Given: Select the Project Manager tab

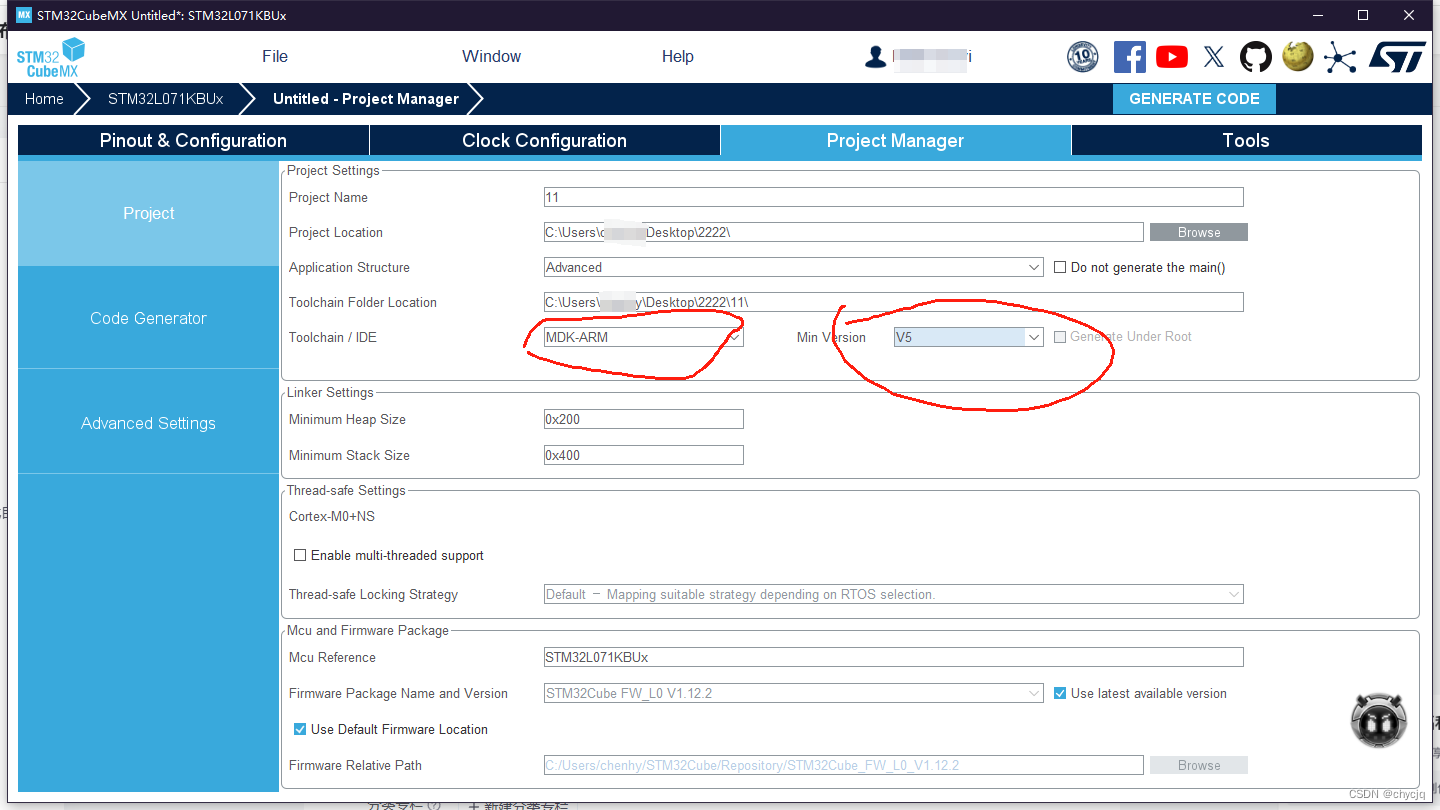Looking at the screenshot, I should (896, 140).
